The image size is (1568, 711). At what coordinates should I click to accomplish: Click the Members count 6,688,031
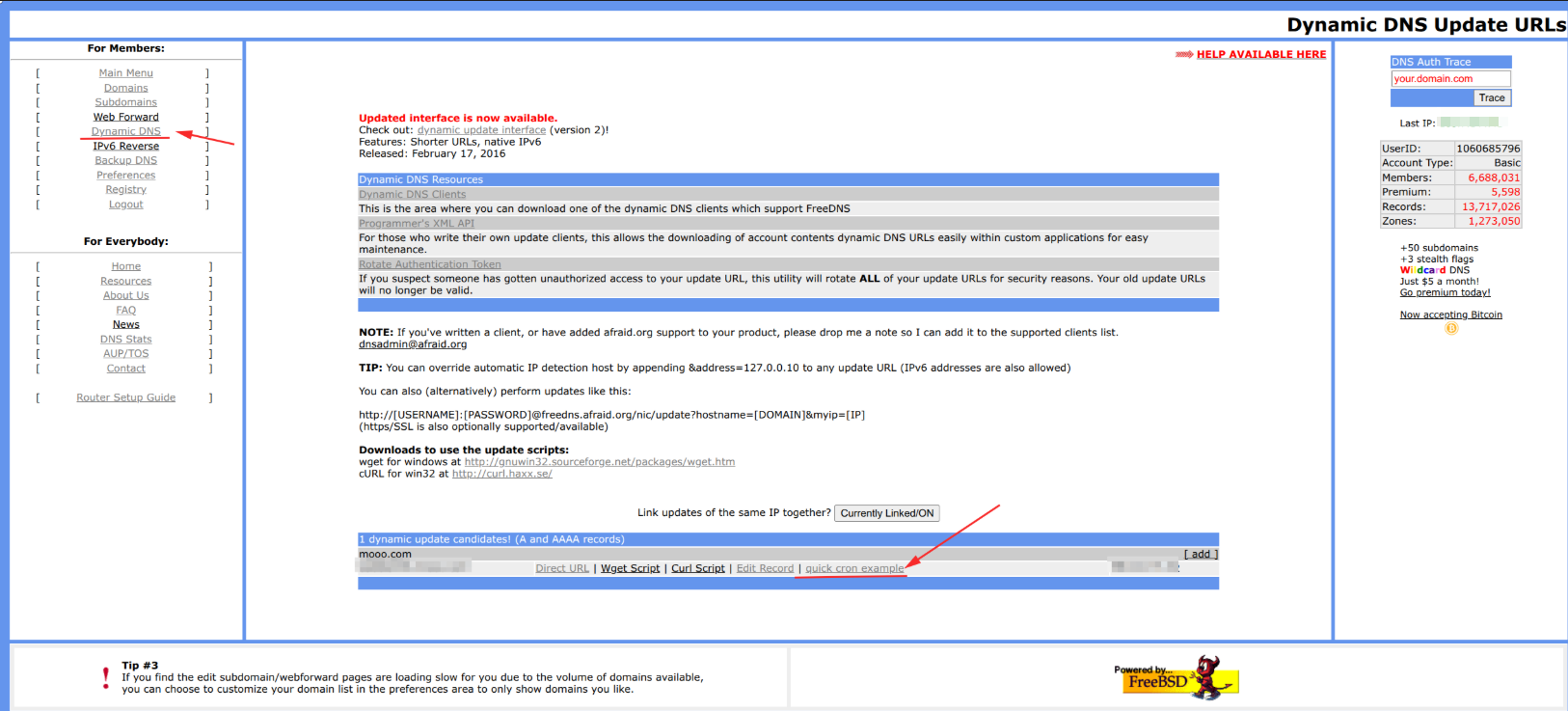pos(1494,178)
